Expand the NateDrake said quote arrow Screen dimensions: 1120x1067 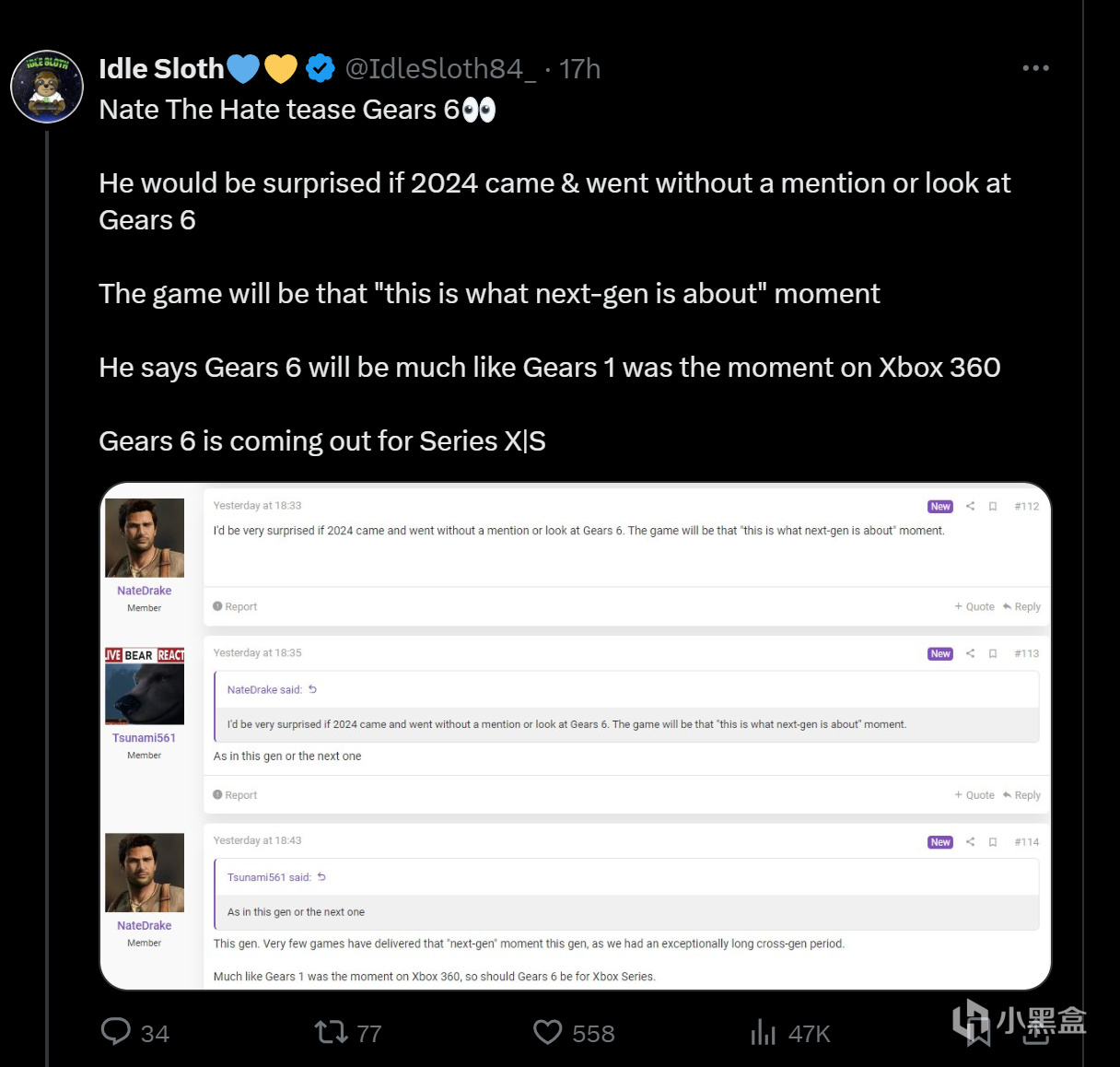(x=312, y=689)
